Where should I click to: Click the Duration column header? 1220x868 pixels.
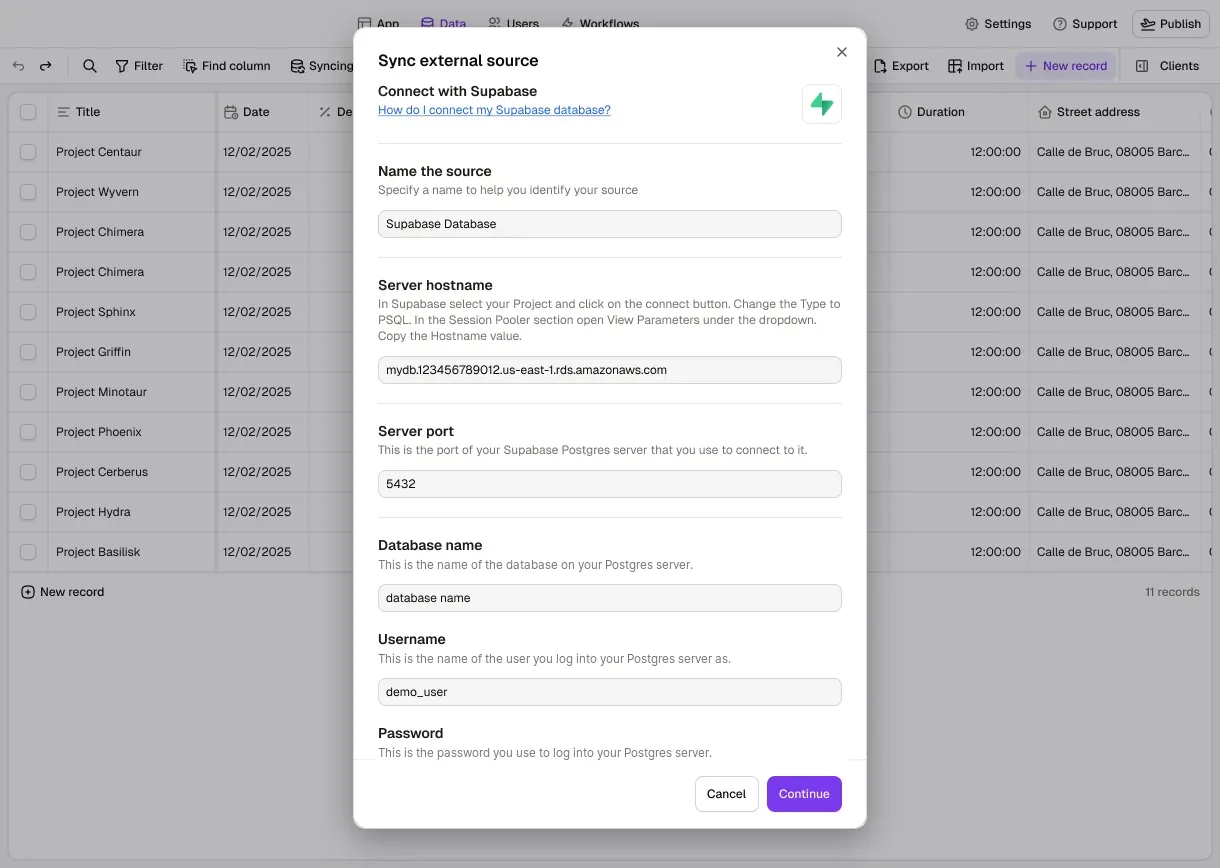959,112
